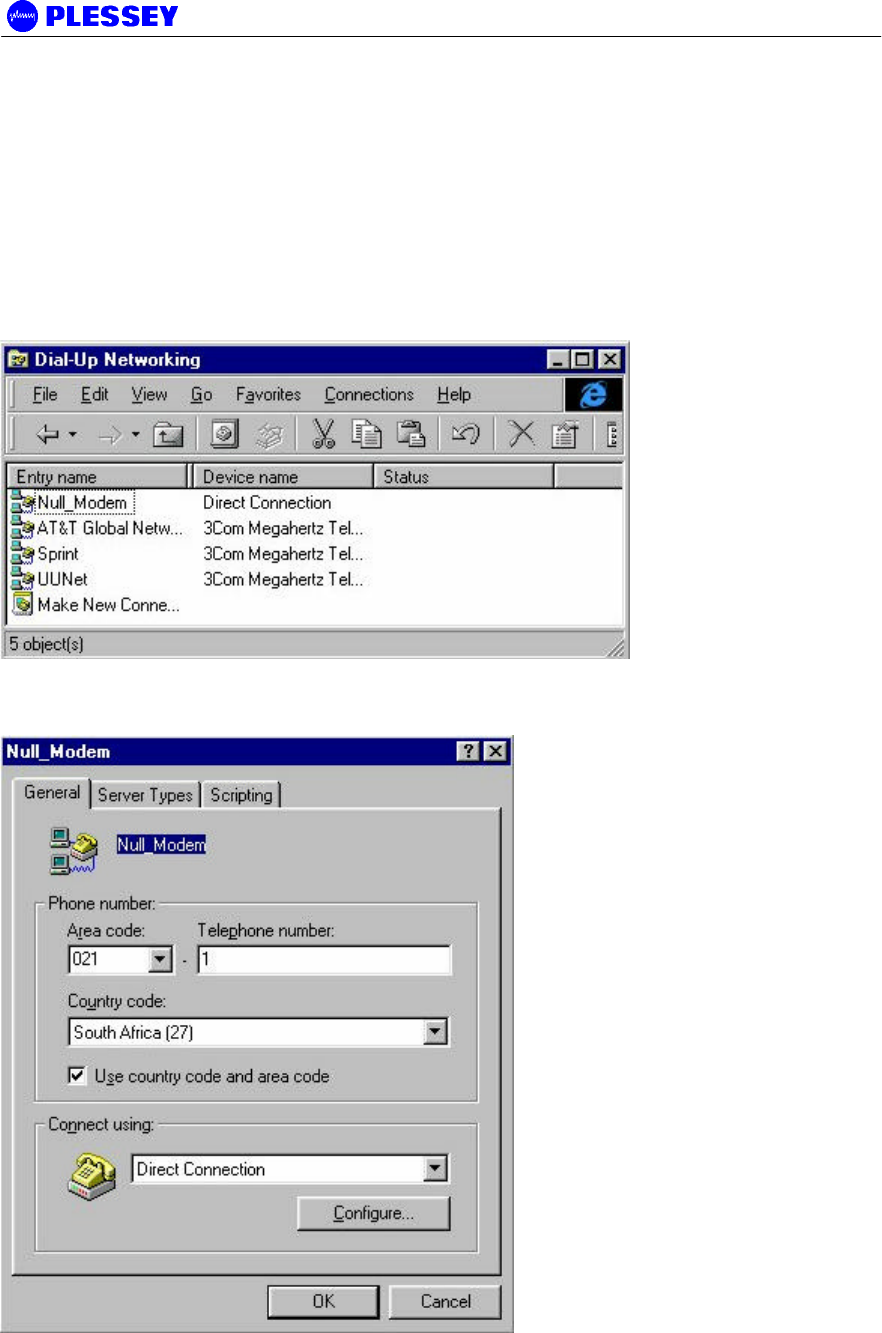882x1333 pixels.
Task: Switch to the Scripting tab
Action: click(x=241, y=795)
